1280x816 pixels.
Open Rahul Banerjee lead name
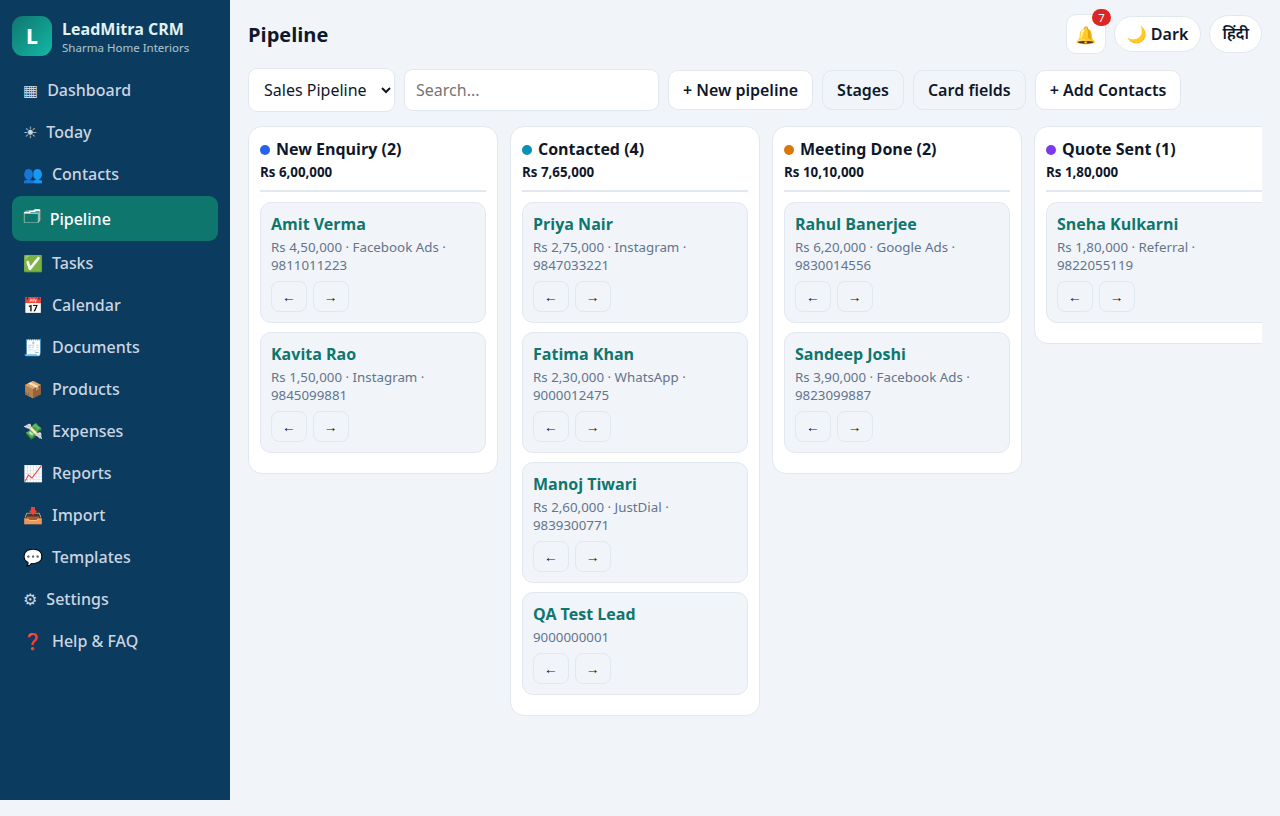click(x=856, y=224)
